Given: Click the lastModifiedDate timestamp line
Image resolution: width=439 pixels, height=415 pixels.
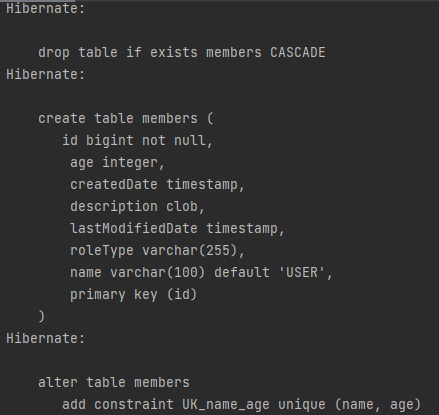Looking at the screenshot, I should coord(177,229).
